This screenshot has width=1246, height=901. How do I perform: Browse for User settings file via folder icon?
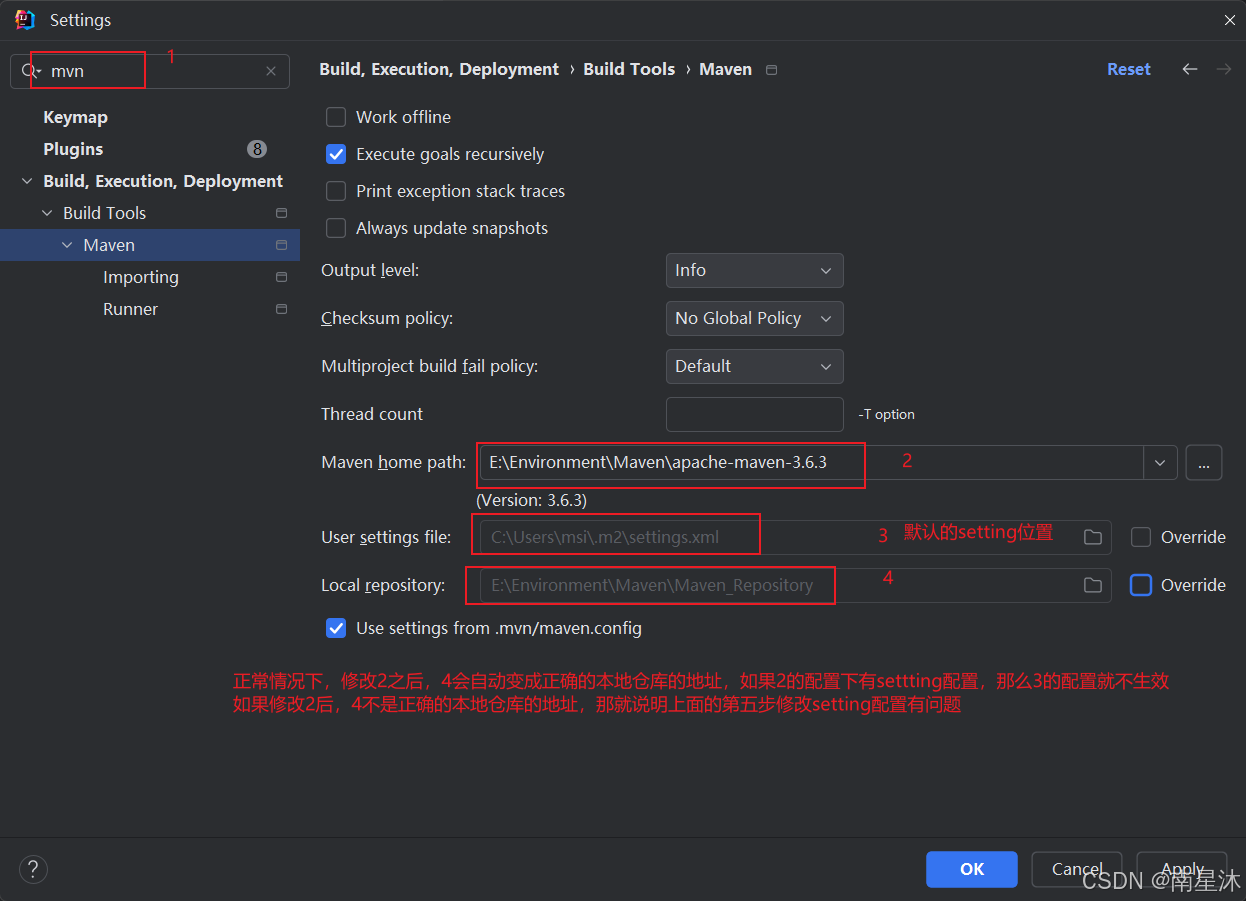click(1093, 537)
